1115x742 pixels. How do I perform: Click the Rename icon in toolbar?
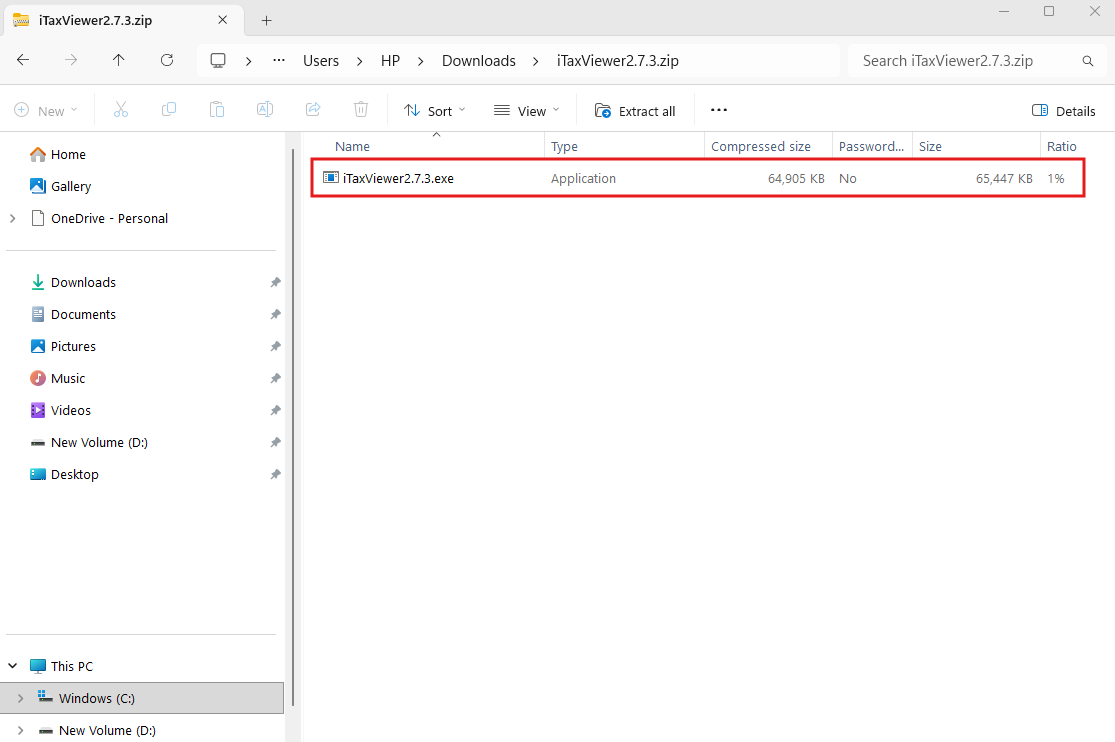(x=265, y=110)
